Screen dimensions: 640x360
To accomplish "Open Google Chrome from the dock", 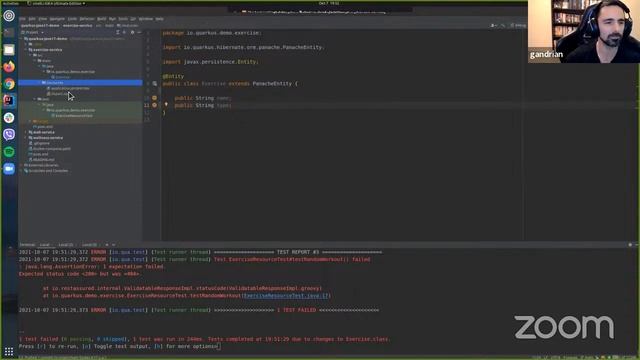I will (9, 84).
